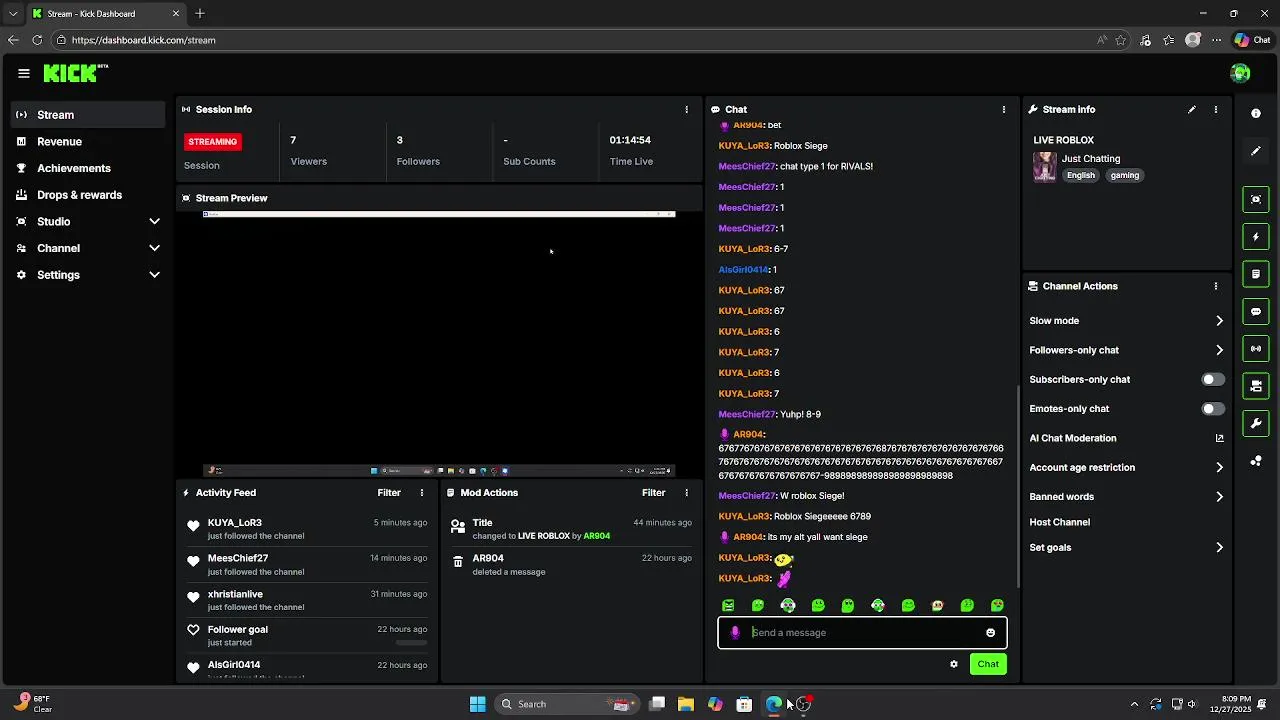The height and width of the screenshot is (720, 1280).
Task: Click the red STREAMING status badge
Action: point(213,142)
